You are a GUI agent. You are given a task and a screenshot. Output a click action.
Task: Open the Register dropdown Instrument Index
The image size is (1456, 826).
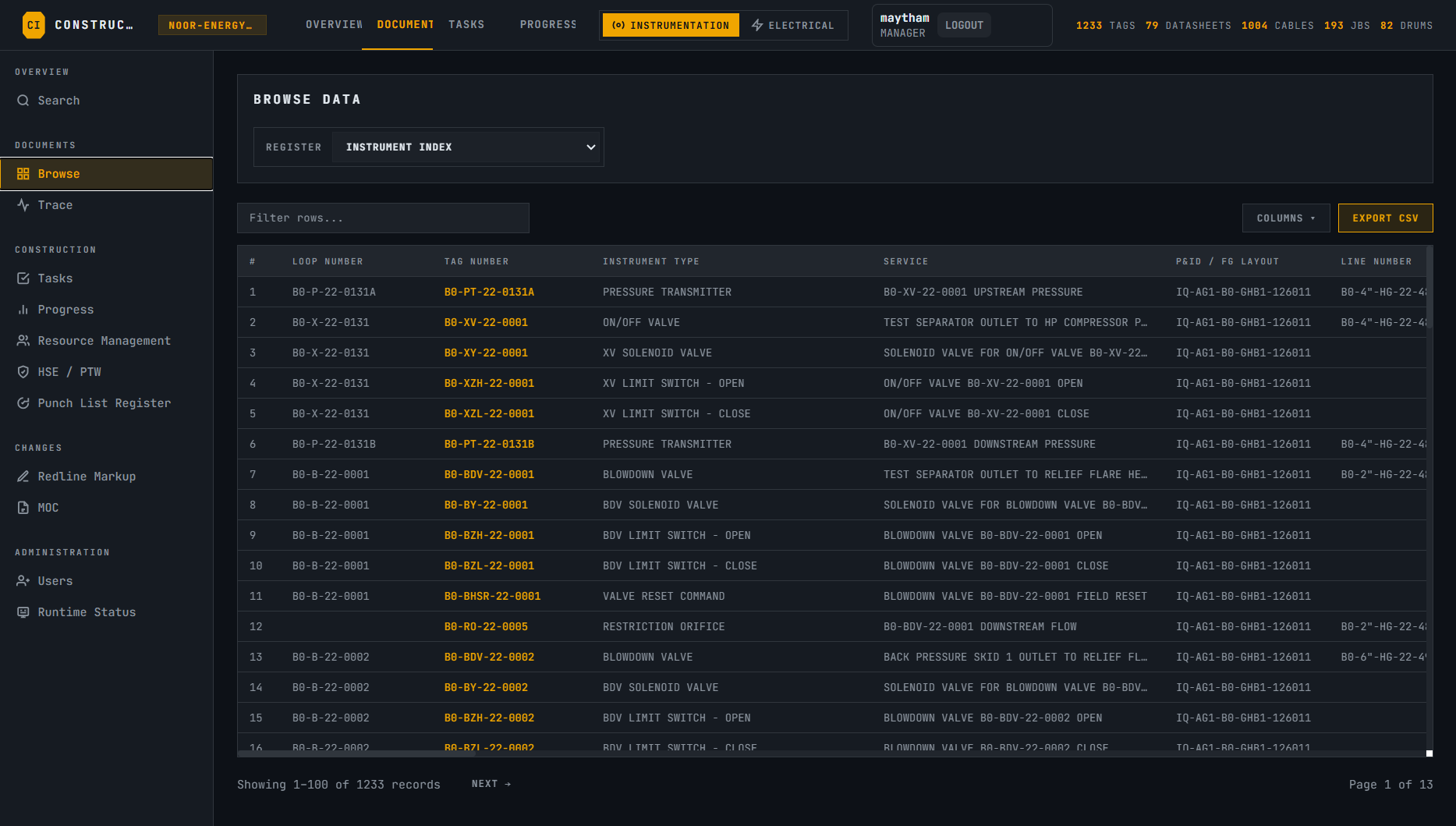pyautogui.click(x=466, y=147)
